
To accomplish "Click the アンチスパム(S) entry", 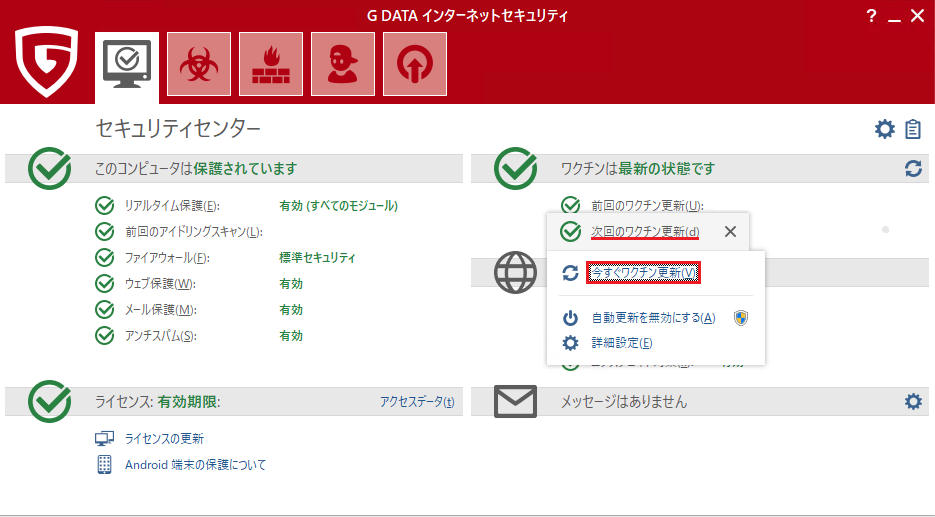I will [160, 336].
